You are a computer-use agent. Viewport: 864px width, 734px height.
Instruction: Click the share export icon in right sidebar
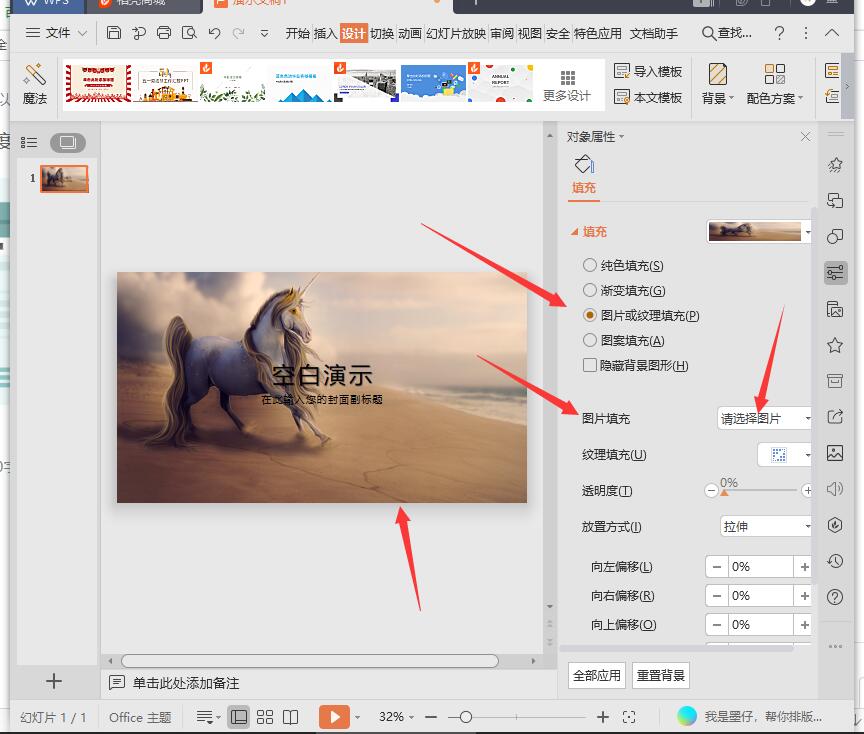[x=835, y=417]
